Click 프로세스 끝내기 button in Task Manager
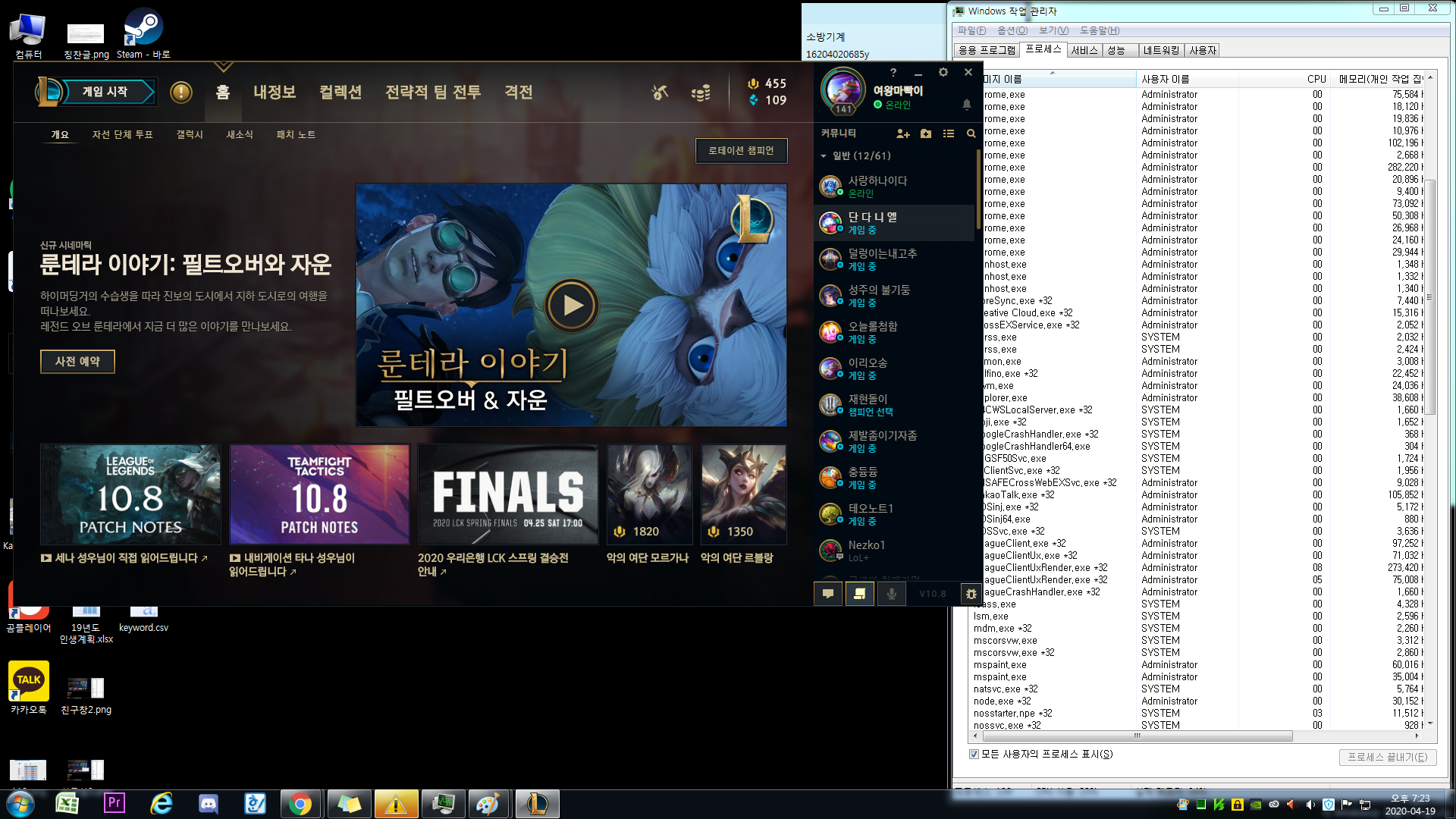 1387,758
